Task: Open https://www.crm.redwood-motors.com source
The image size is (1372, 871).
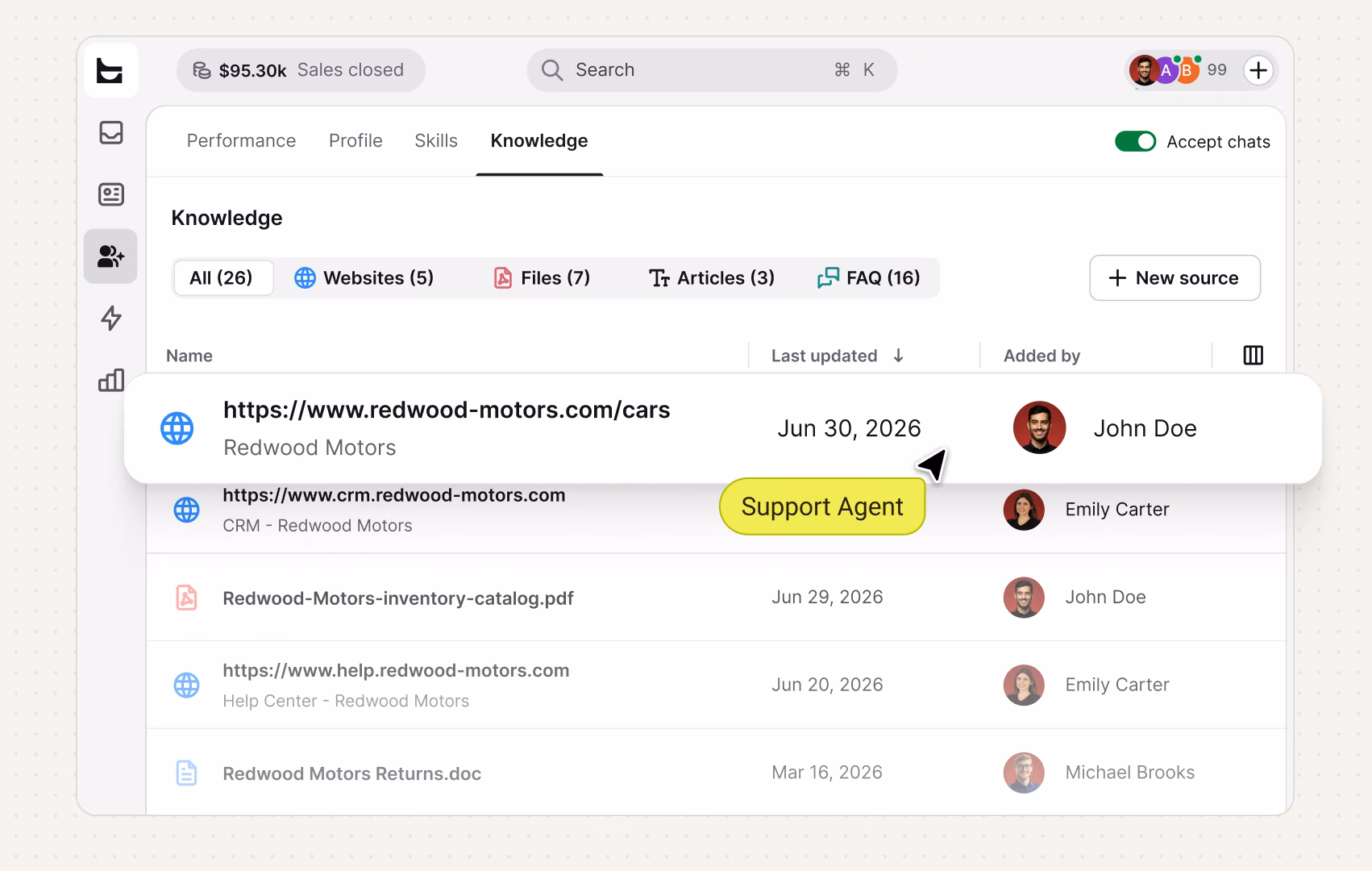Action: pyautogui.click(x=394, y=495)
